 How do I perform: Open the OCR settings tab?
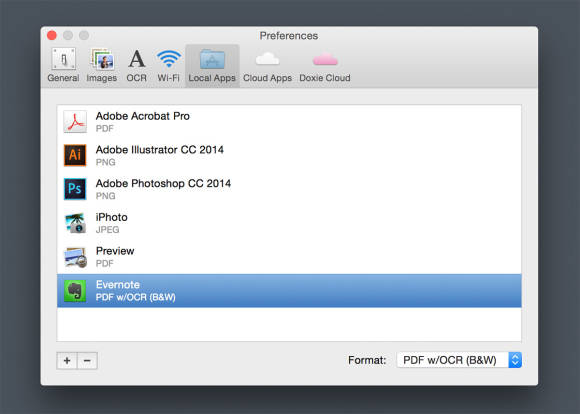pyautogui.click(x=136, y=65)
